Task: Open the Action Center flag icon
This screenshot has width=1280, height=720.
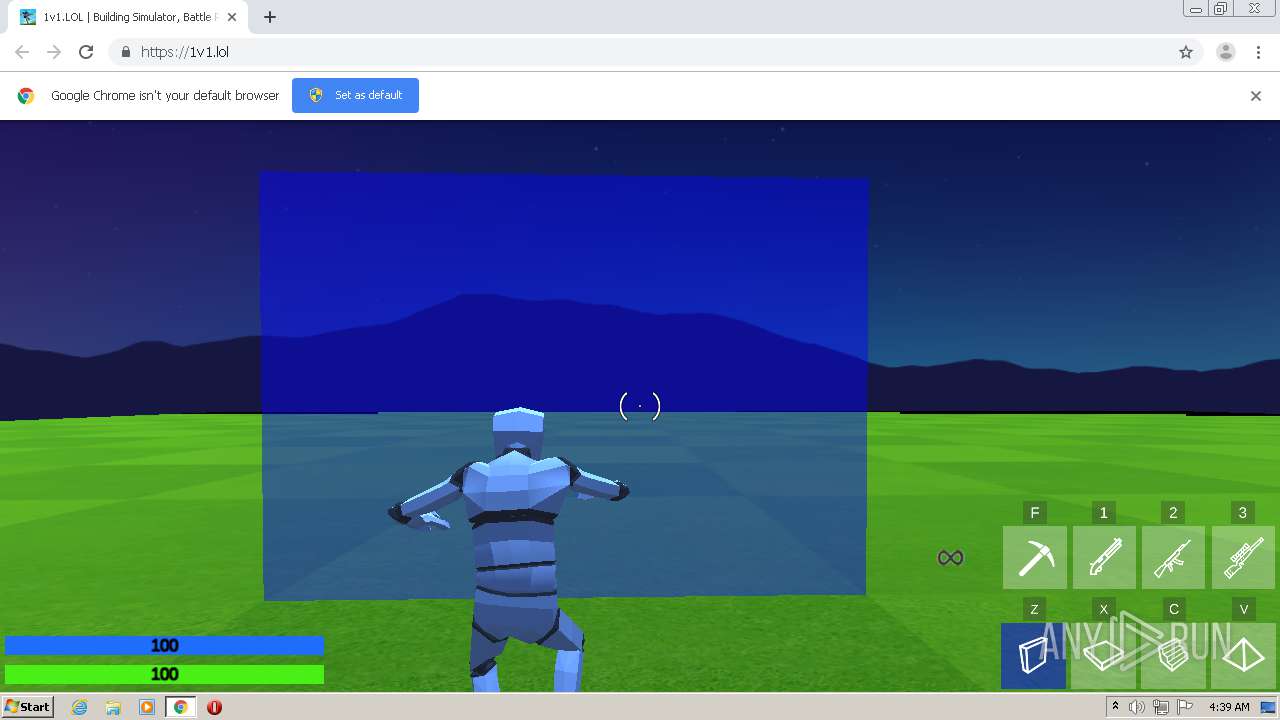Action: coord(1185,707)
